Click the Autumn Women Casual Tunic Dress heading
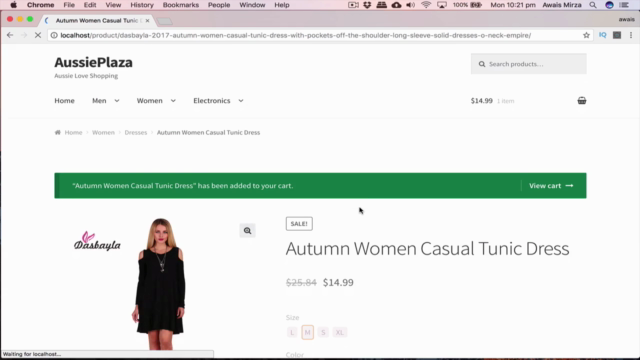The height and width of the screenshot is (360, 640). coord(427,249)
